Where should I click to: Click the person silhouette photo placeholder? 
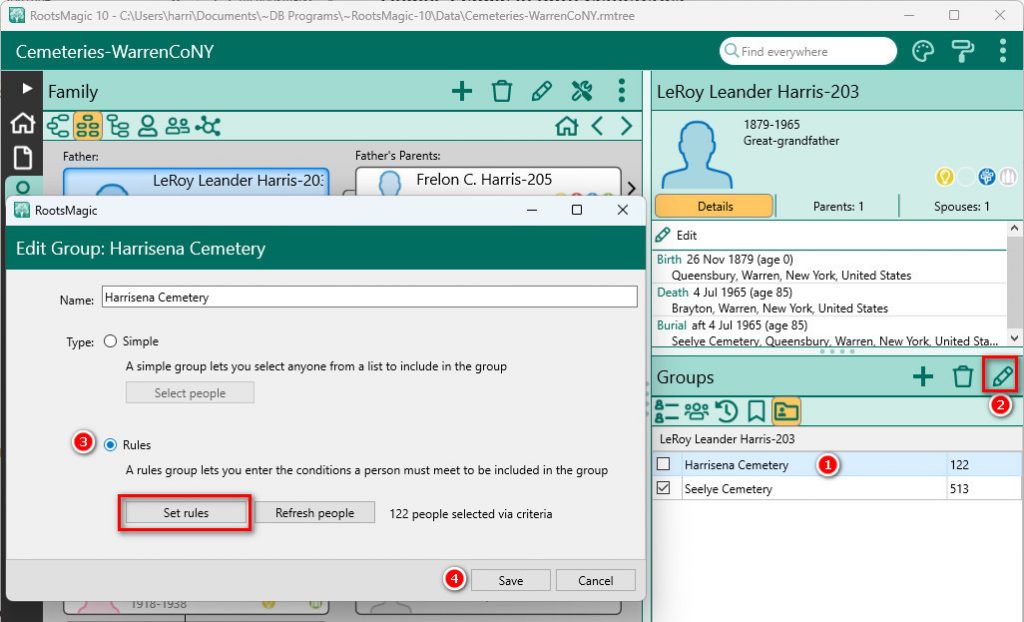pyautogui.click(x=696, y=155)
